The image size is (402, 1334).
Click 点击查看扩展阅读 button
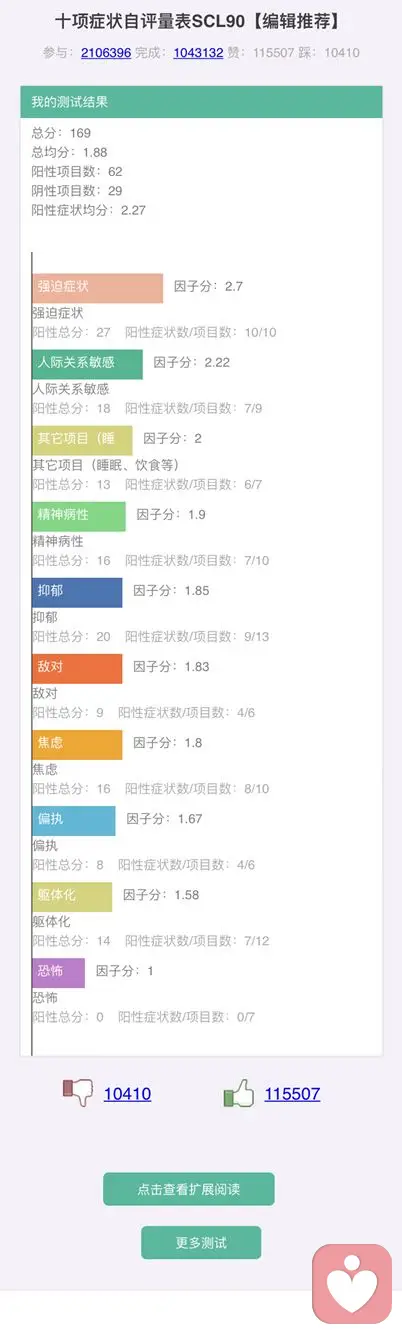pyautogui.click(x=189, y=1189)
